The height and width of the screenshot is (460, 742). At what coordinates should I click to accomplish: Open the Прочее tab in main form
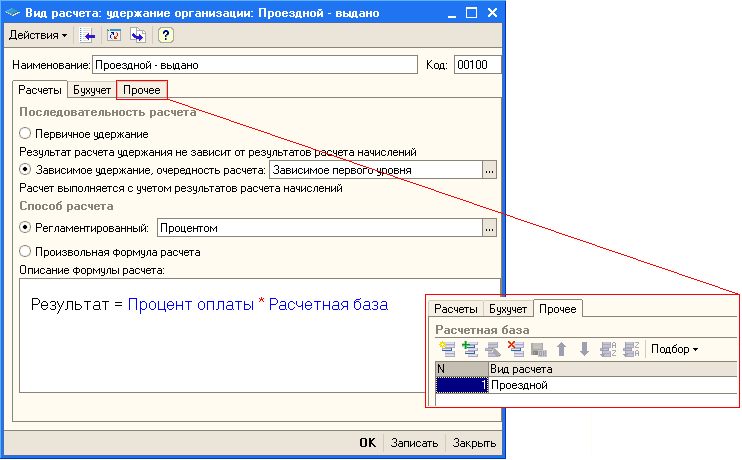141,91
